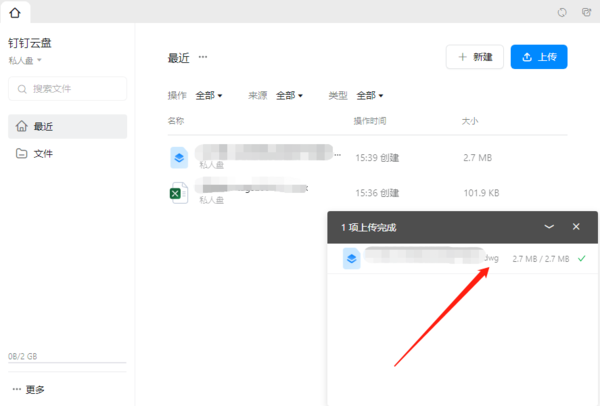The height and width of the screenshot is (406, 600).
Task: Click the green upload complete checkmark
Action: coord(581,258)
